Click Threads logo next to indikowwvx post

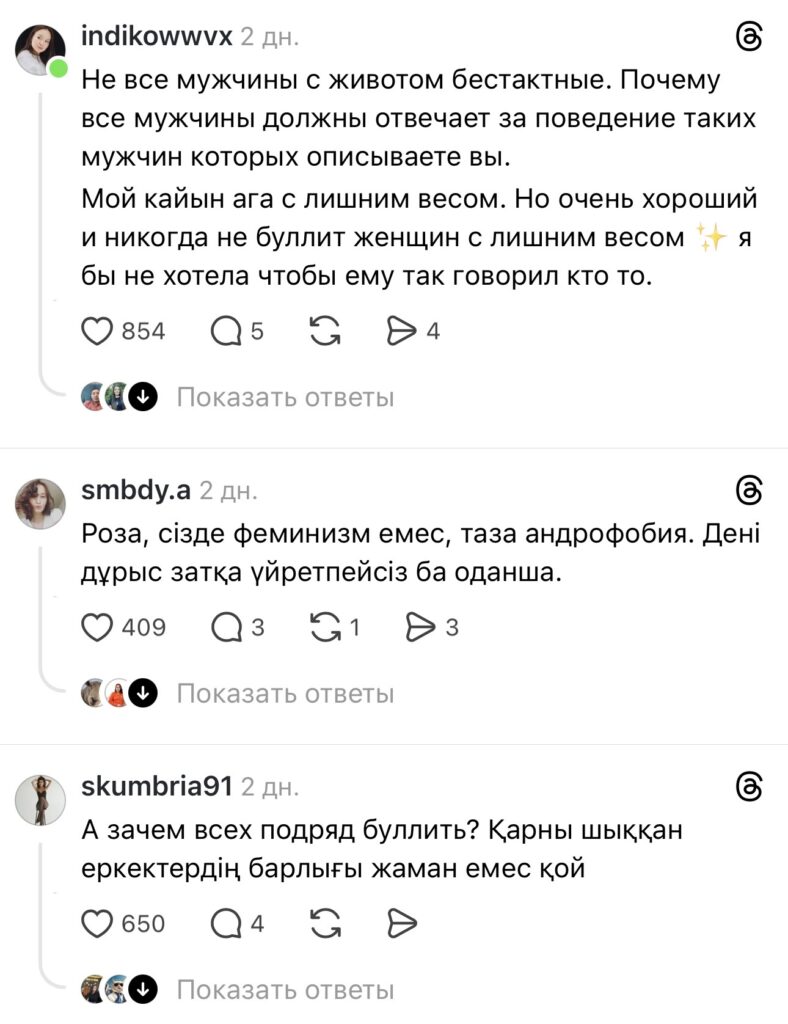749,38
